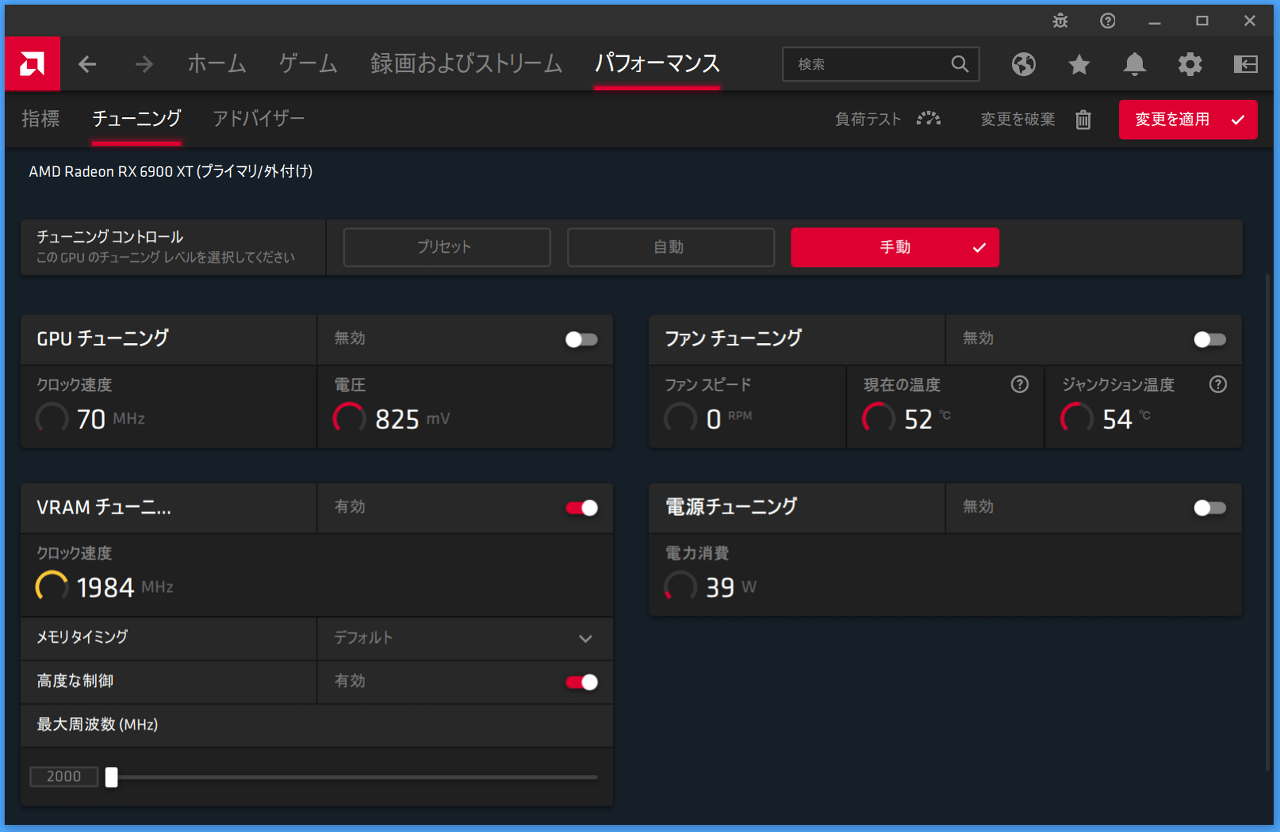Open the web browser globe icon
Screen dimensions: 1280x832
[1023, 64]
